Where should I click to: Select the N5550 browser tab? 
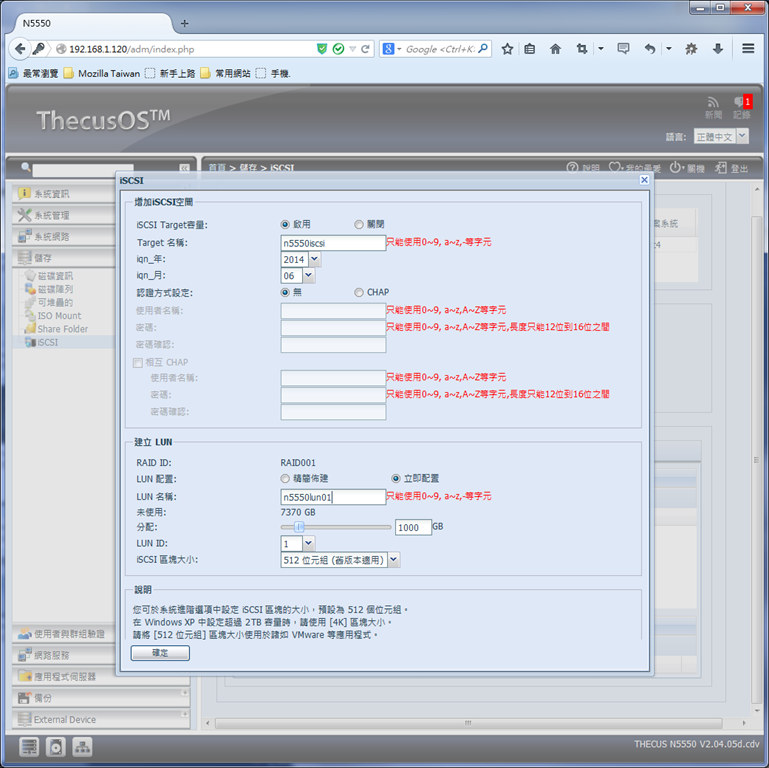91,23
